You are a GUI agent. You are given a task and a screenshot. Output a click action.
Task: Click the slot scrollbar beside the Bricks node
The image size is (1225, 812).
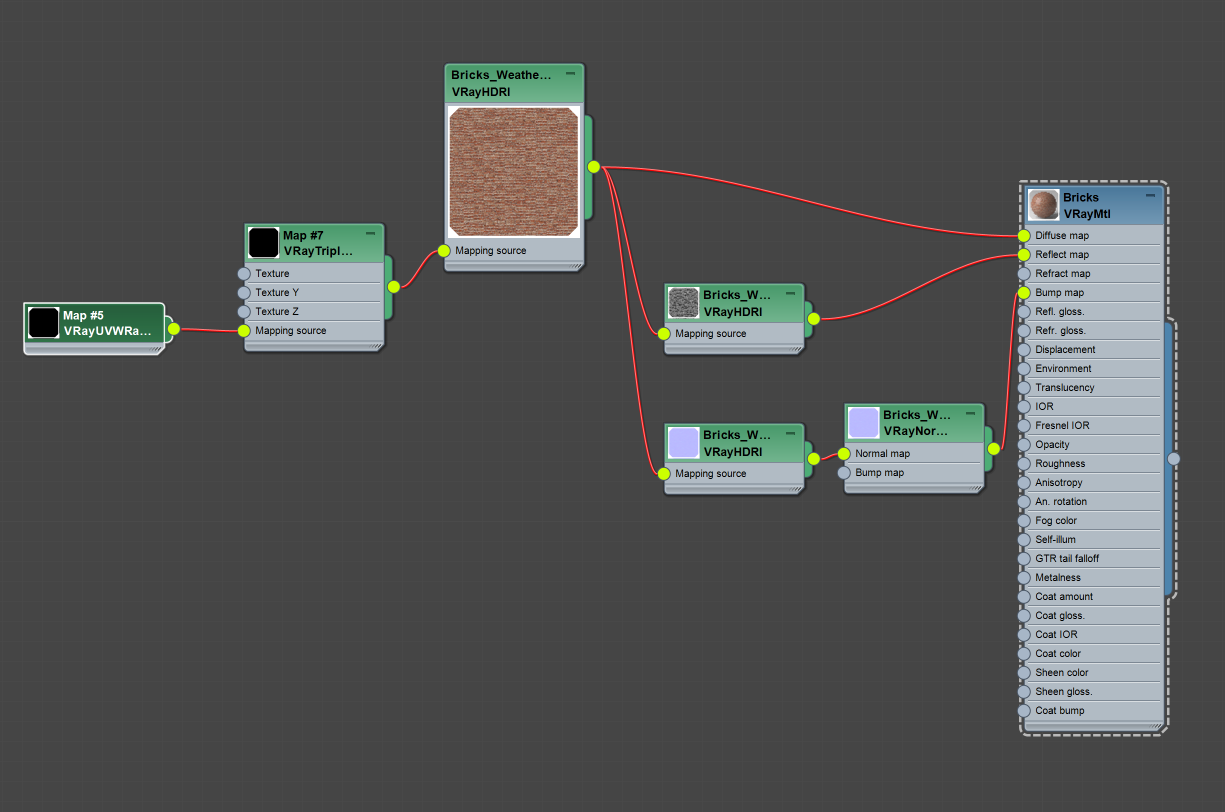(1174, 457)
